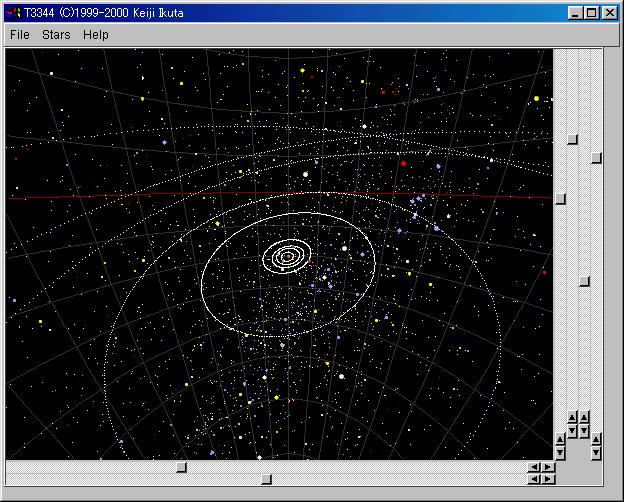Open the Help menu
This screenshot has width=624, height=502.
pos(96,35)
